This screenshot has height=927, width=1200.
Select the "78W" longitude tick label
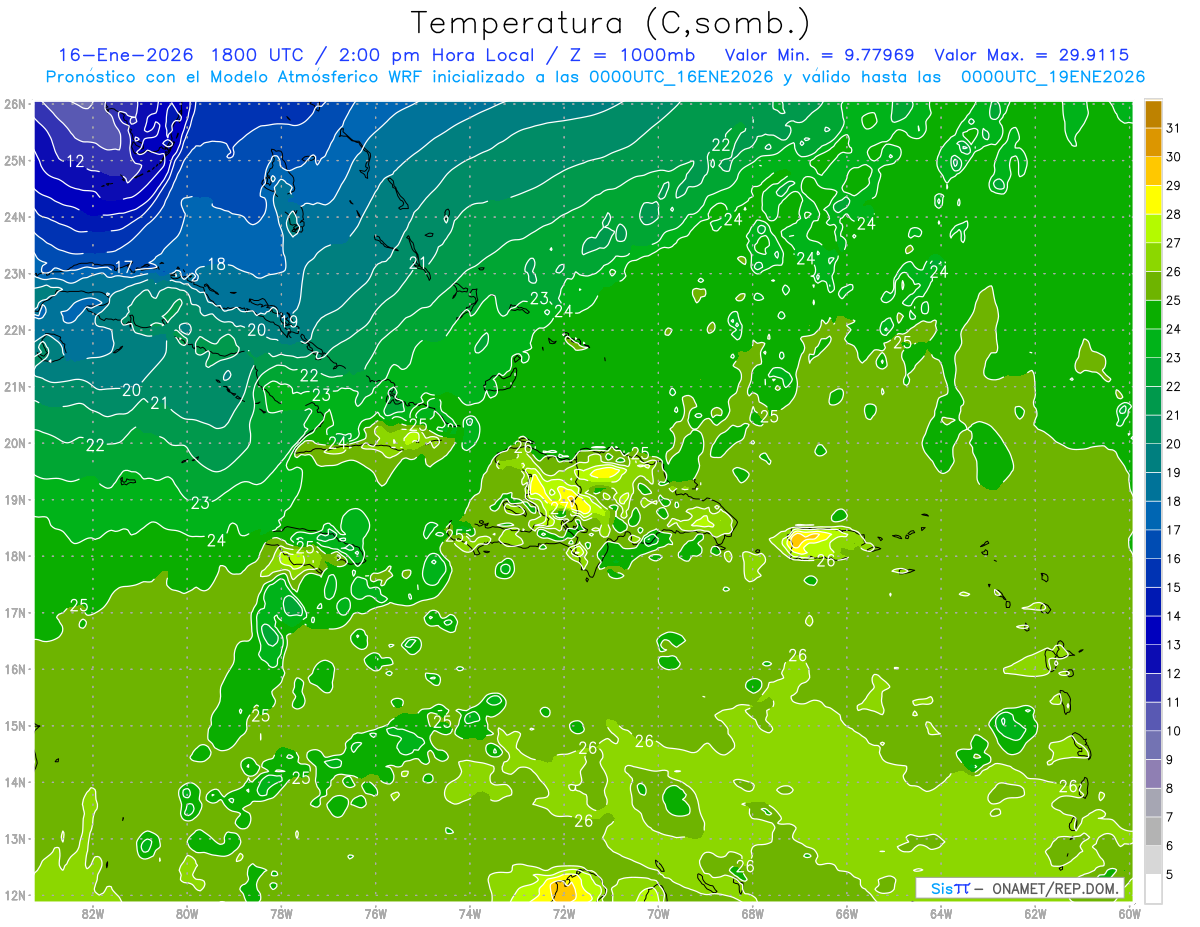pyautogui.click(x=281, y=913)
